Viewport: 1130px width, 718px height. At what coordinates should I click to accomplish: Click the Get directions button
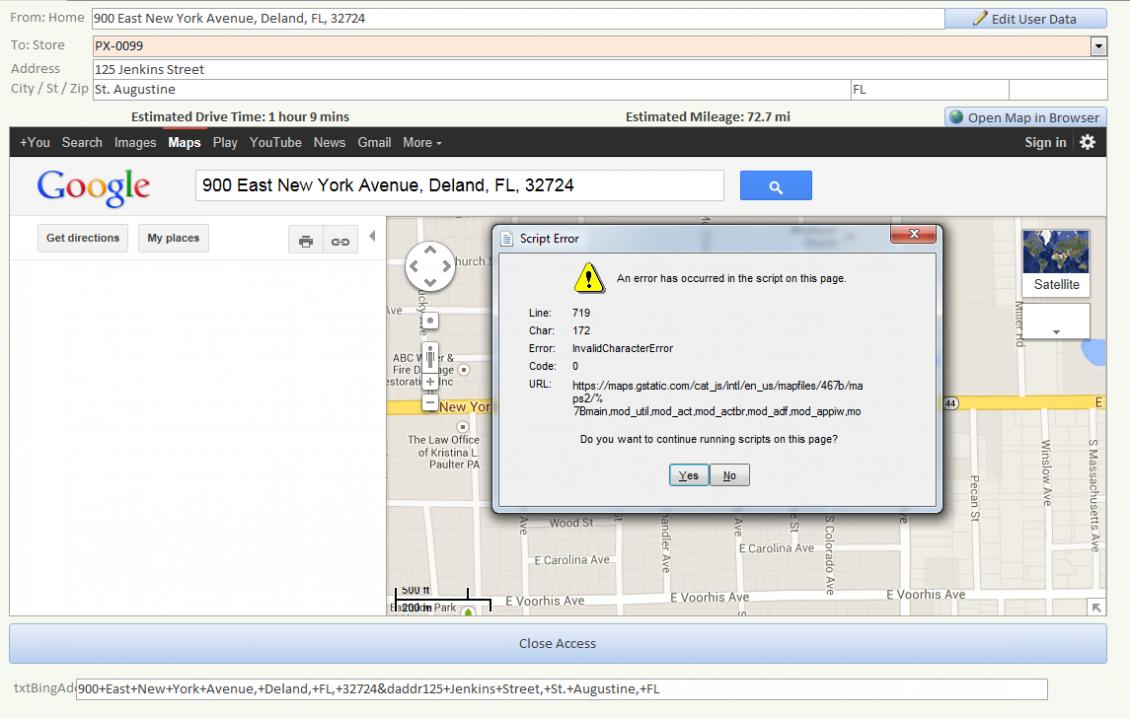[83, 238]
